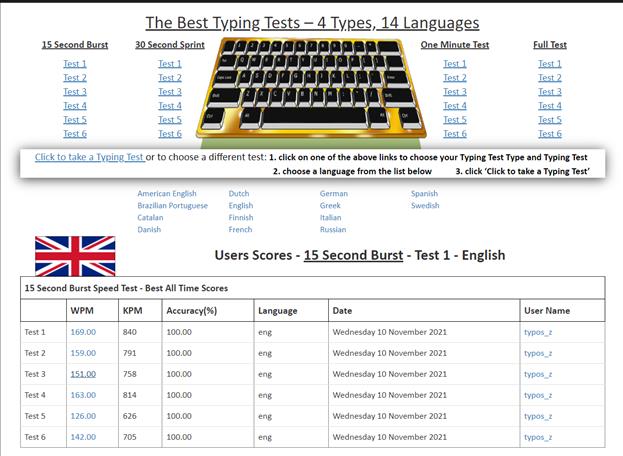Screen dimensions: 623x456
Task: Open Test 3 under 30 Second Sprint
Action: point(170,92)
